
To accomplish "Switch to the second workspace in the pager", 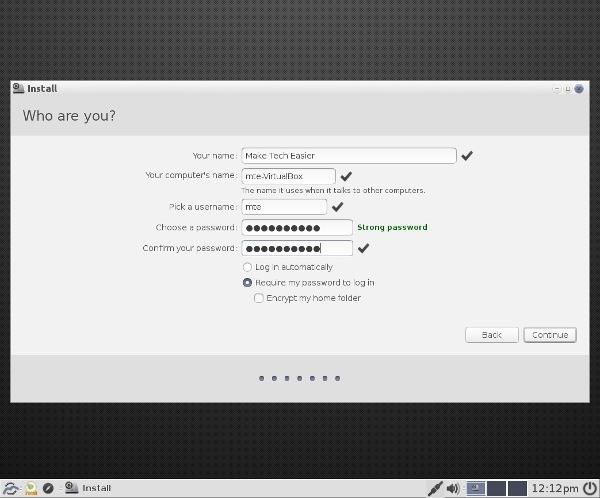I will (x=496, y=488).
